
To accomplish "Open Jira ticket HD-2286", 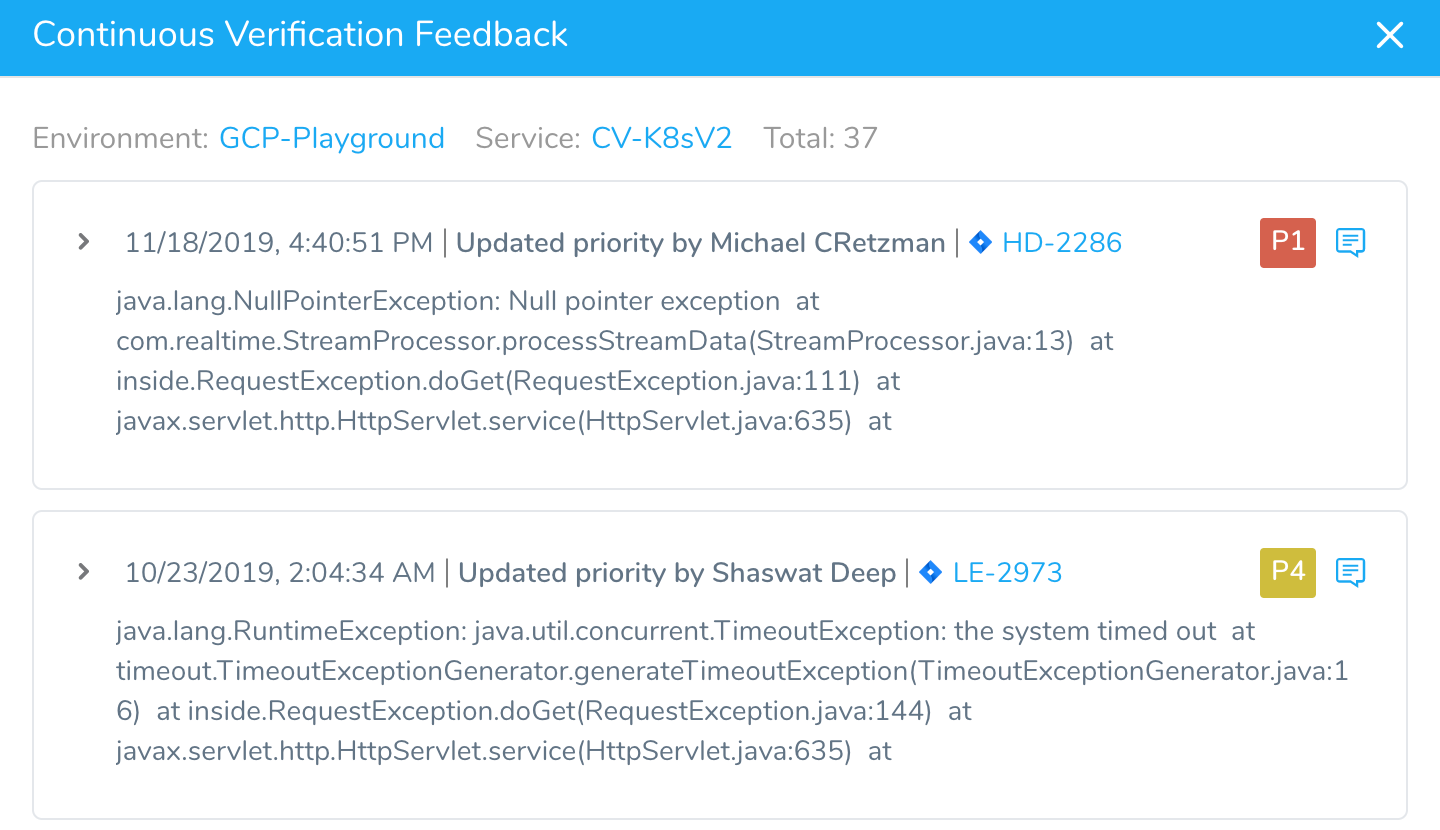I will tap(1062, 243).
